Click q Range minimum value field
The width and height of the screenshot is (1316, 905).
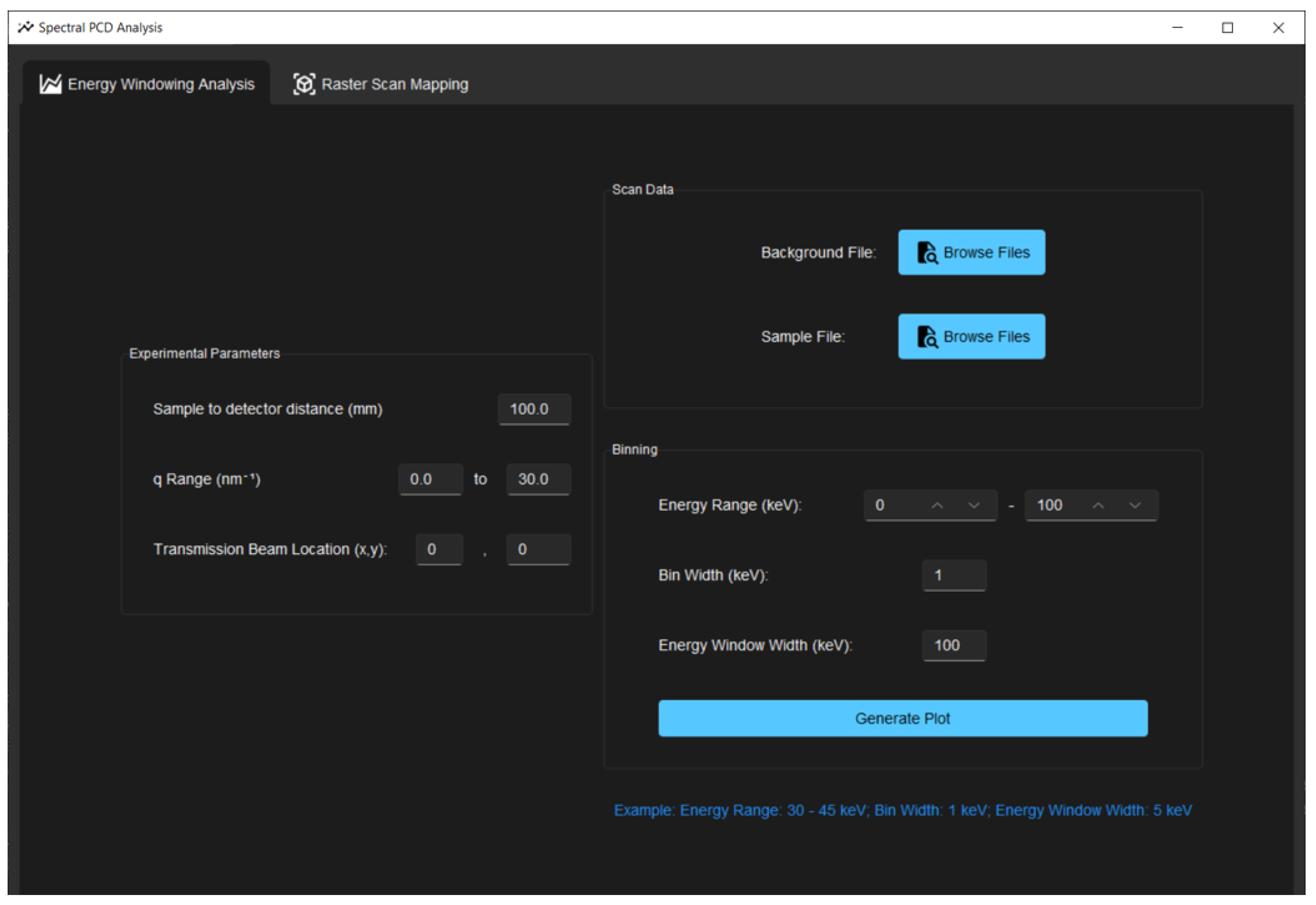click(x=430, y=479)
